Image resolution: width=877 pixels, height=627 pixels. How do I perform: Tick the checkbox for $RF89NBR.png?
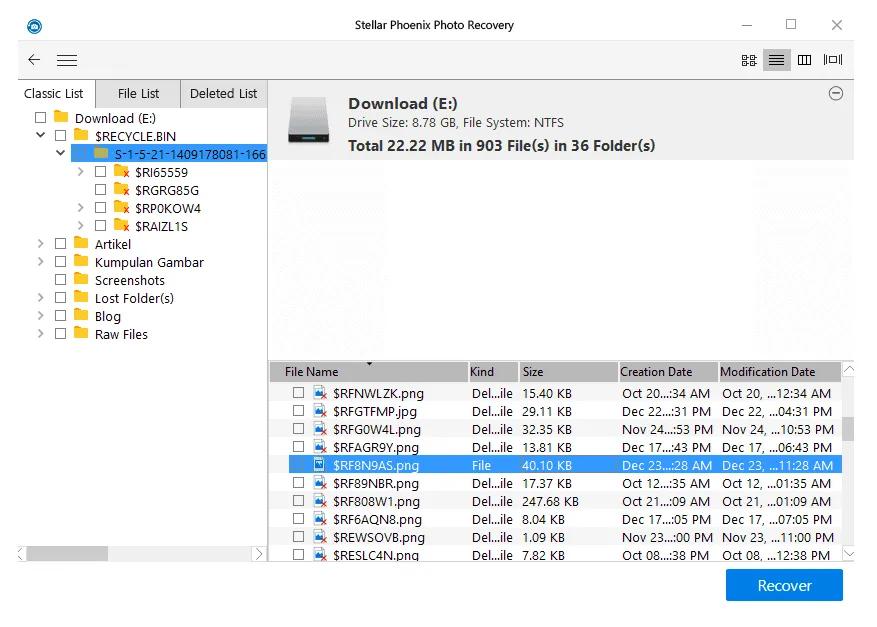[299, 482]
